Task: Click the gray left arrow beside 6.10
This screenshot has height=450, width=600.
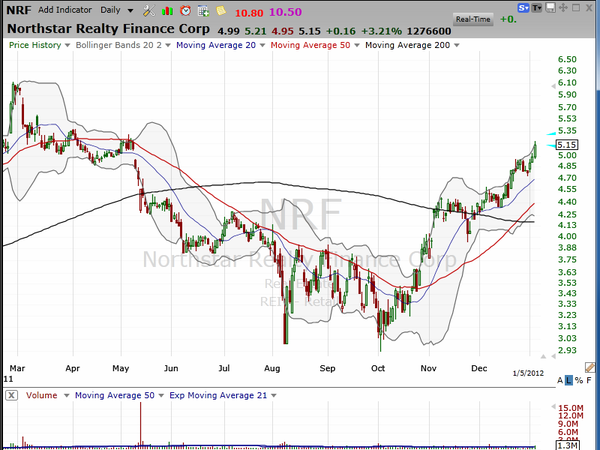Action: click(x=553, y=86)
